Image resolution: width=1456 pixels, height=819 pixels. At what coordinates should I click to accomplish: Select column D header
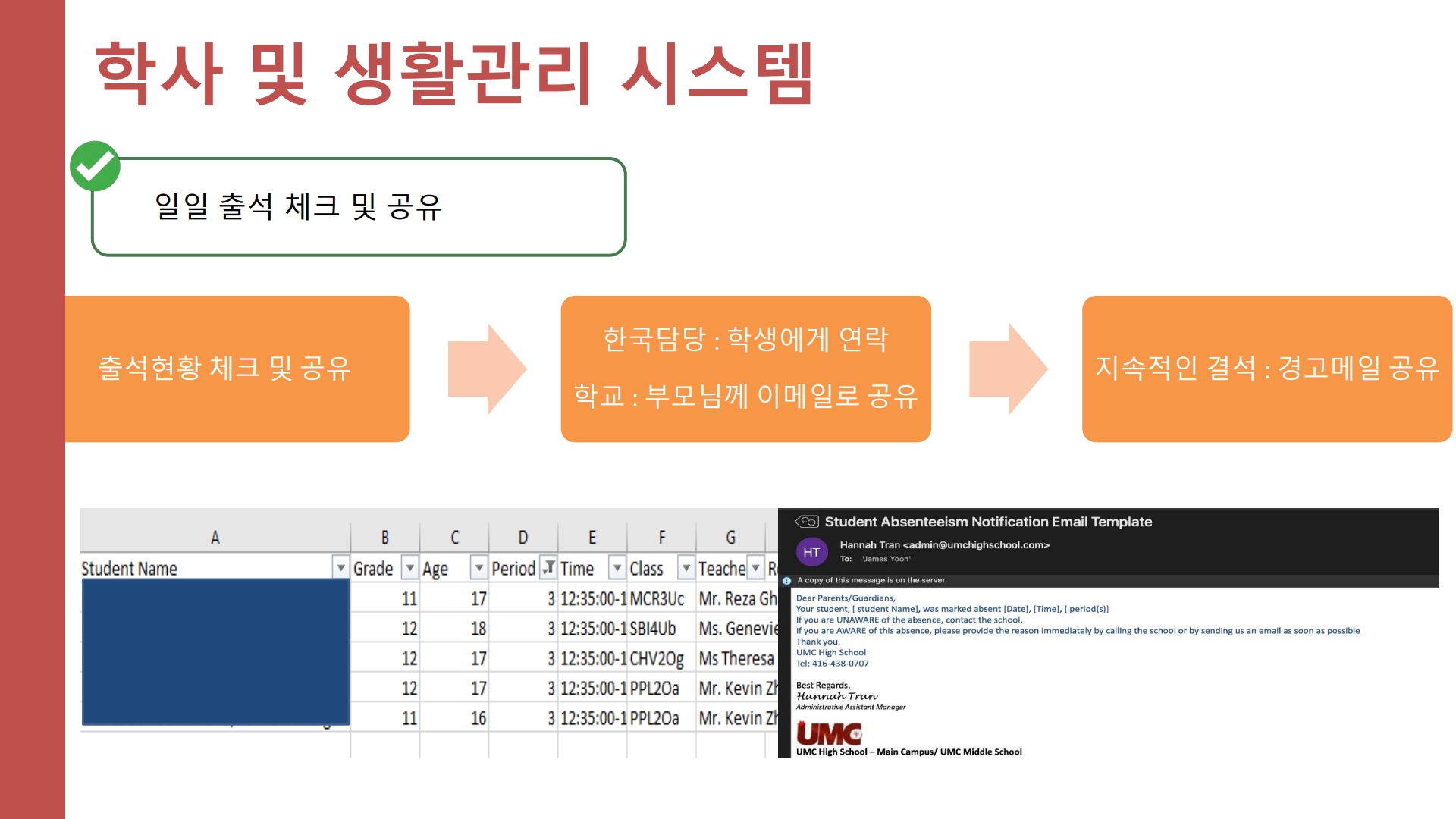(523, 538)
